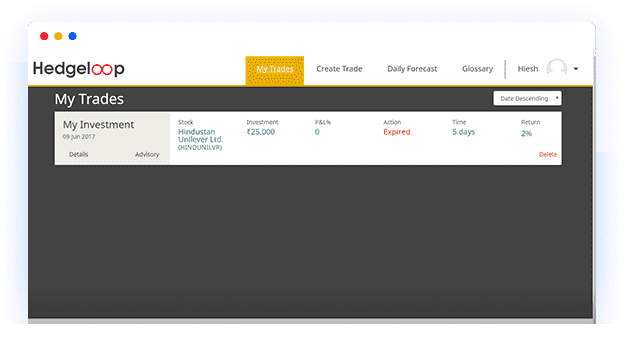
Task: Click the 2% return value
Action: (x=526, y=134)
